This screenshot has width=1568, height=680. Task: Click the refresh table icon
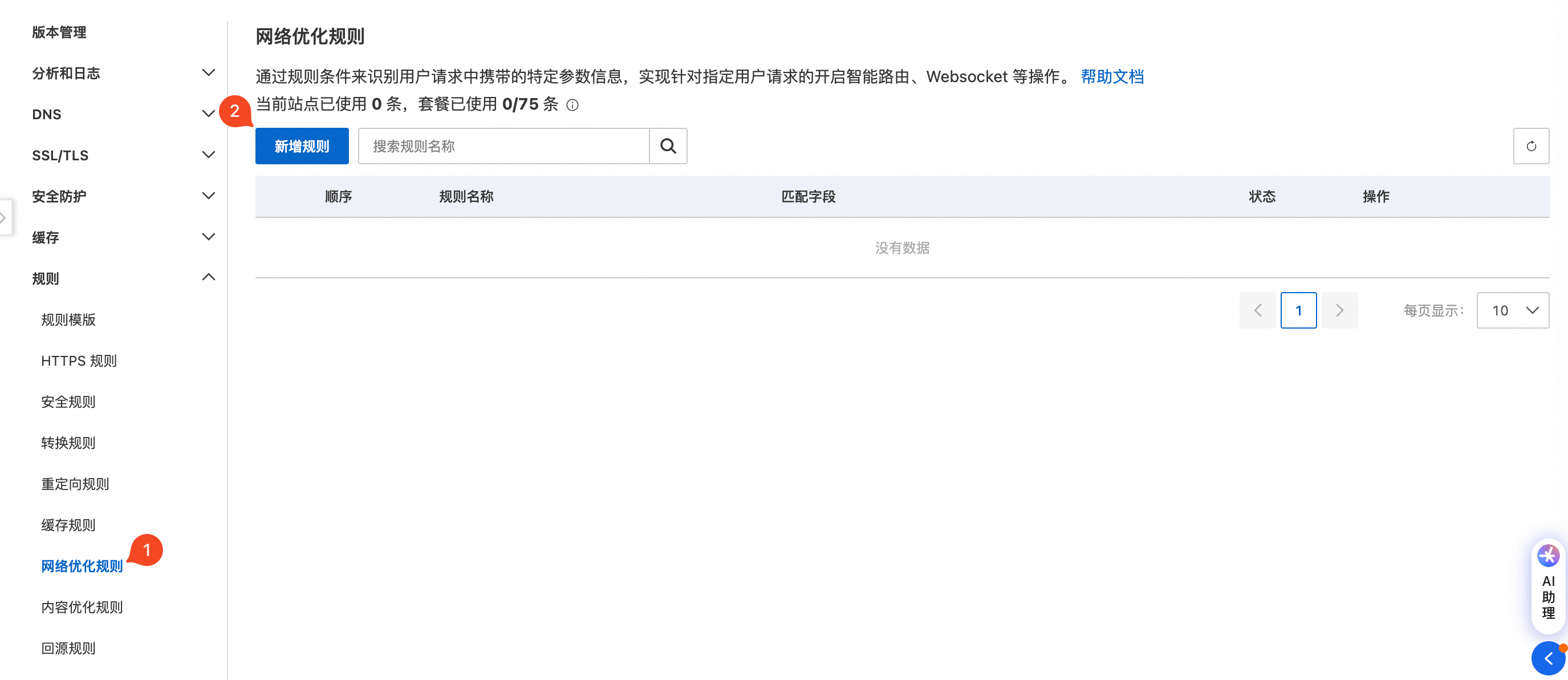(x=1530, y=146)
